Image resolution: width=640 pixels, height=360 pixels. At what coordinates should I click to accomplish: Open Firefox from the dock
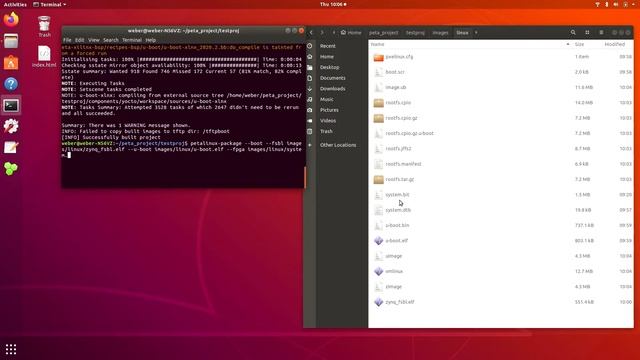click(x=11, y=19)
